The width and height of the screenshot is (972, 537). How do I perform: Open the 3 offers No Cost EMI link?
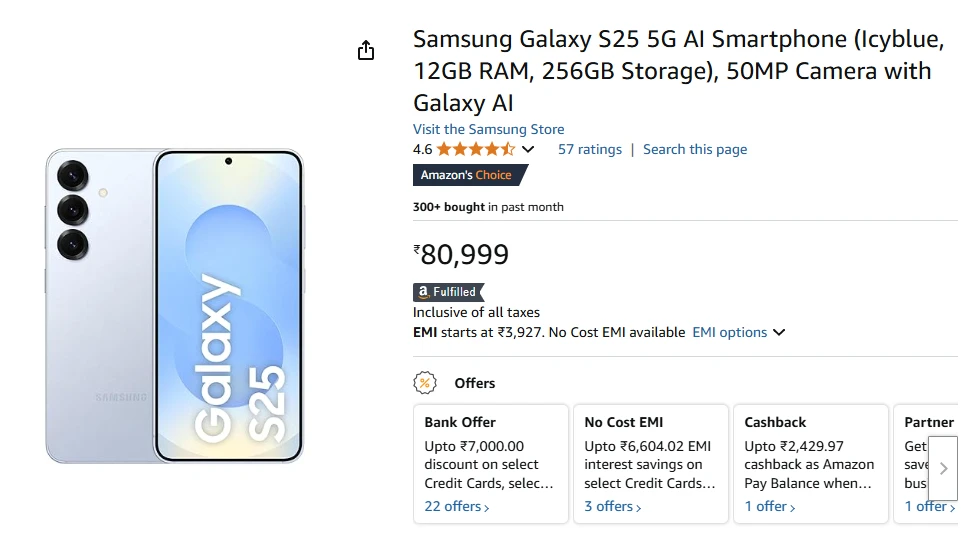(613, 507)
